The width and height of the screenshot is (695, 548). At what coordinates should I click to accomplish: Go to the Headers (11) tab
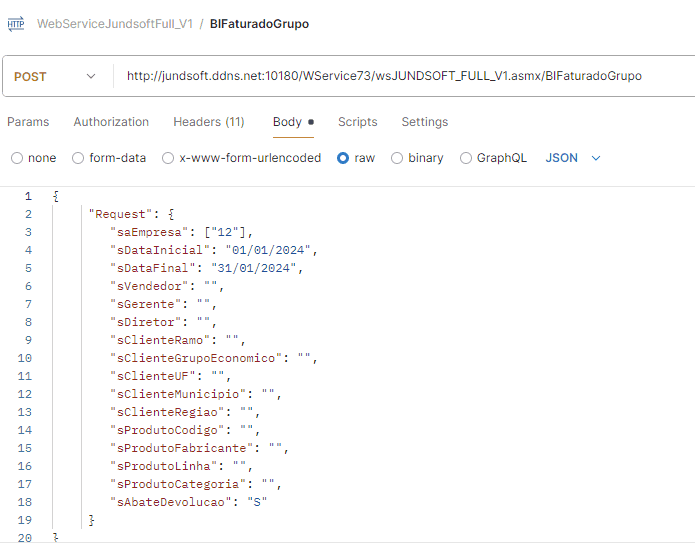coord(208,122)
